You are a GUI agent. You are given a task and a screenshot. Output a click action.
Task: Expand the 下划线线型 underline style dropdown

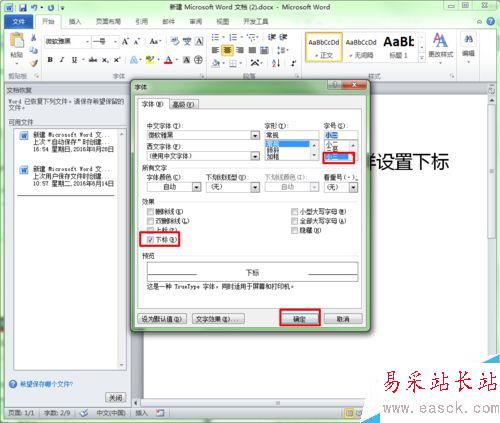pyautogui.click(x=255, y=187)
